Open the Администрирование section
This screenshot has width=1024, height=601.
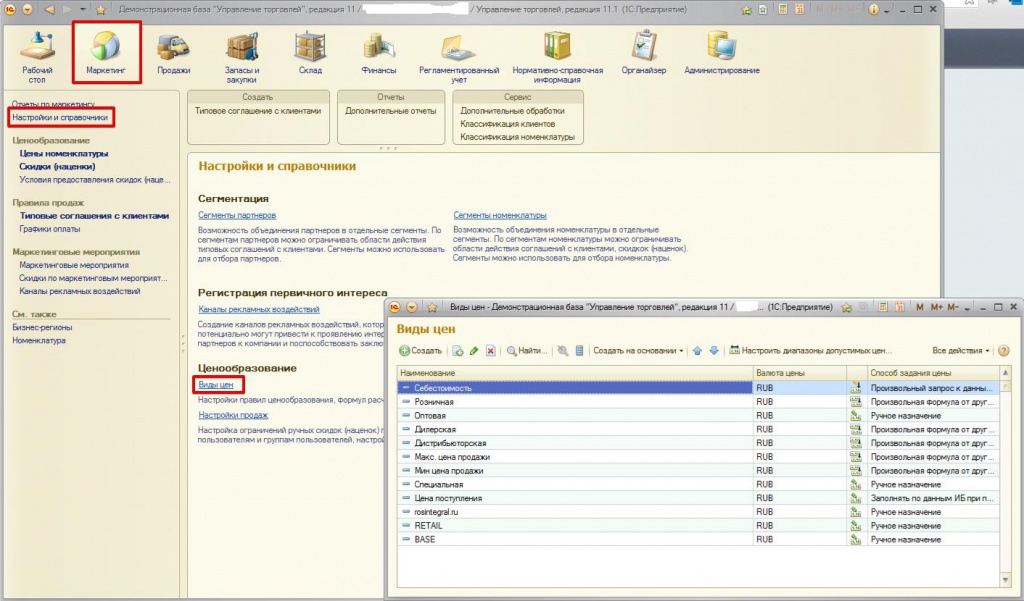tap(722, 53)
